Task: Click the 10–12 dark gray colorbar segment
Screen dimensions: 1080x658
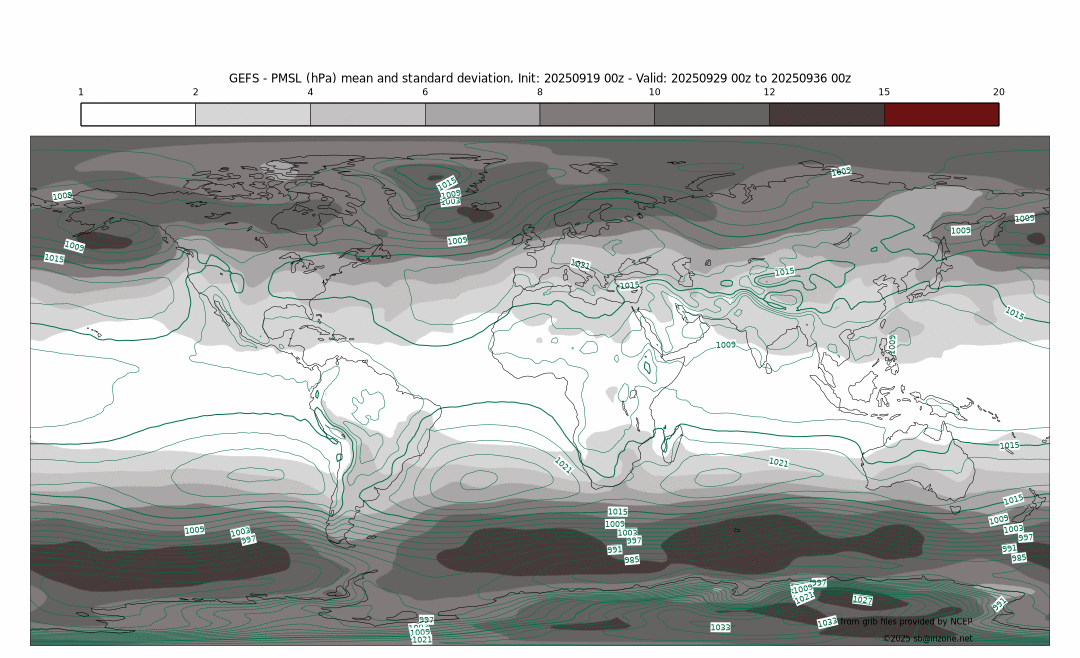Action: 712,114
